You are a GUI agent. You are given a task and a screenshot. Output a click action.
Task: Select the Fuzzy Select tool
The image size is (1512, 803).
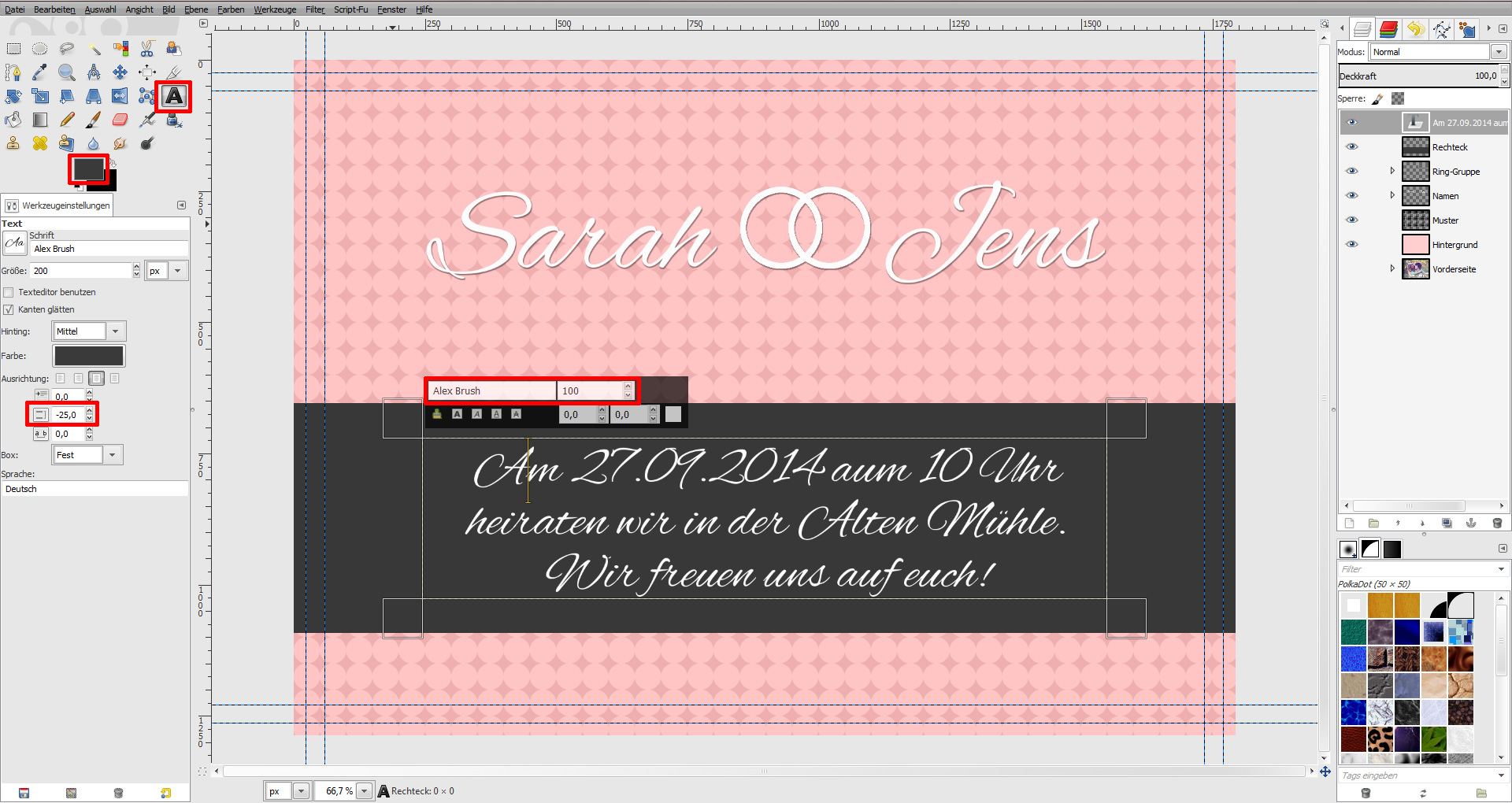pos(94,48)
